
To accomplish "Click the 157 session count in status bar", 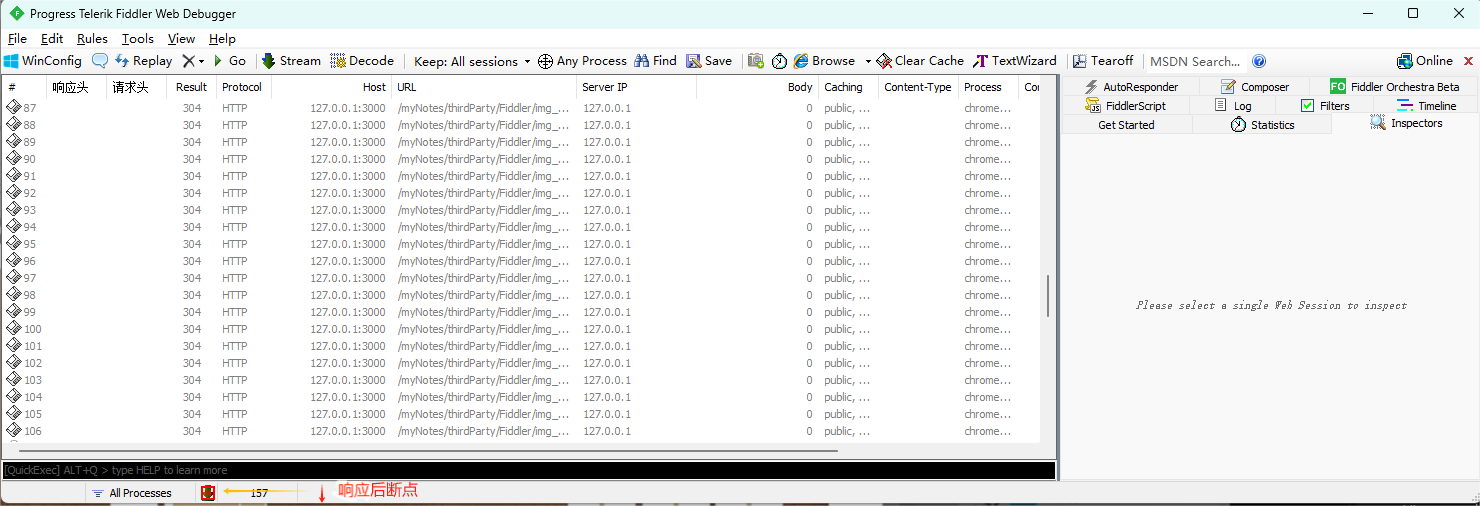I will tap(259, 493).
